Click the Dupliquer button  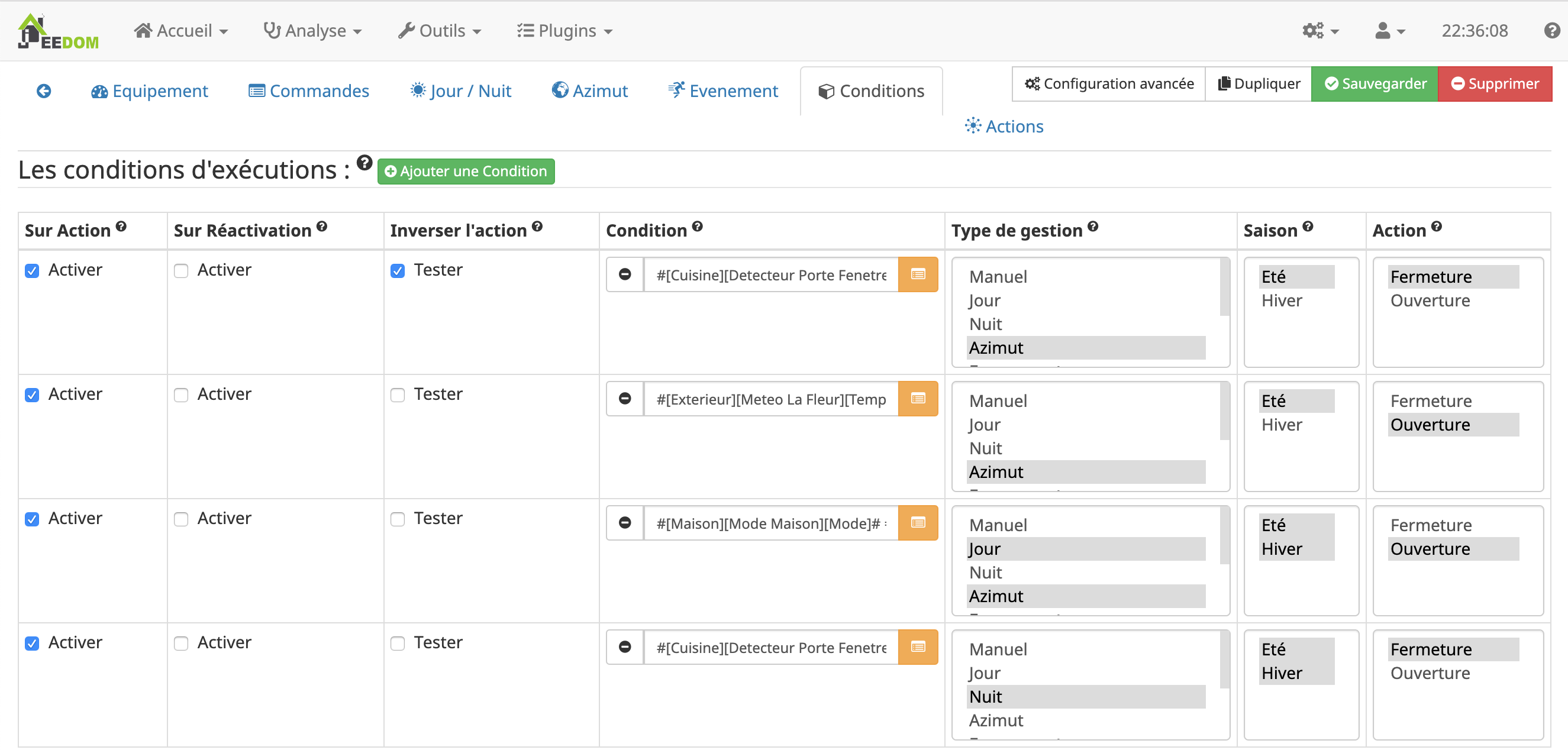tap(1258, 84)
